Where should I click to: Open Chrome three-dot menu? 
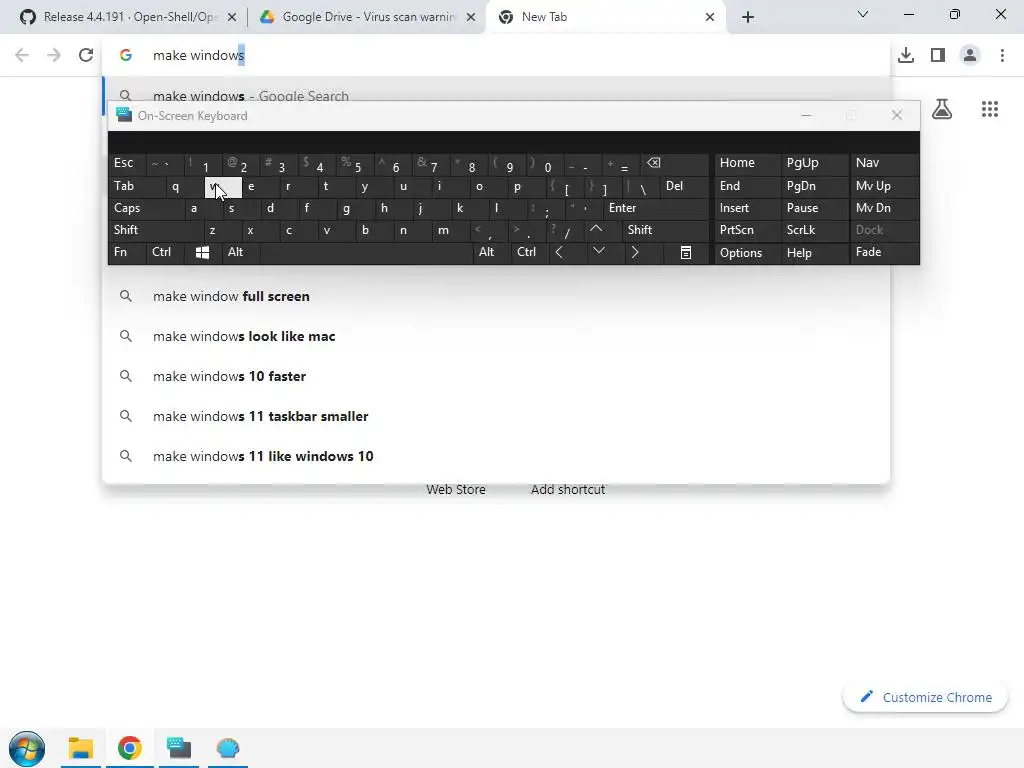coord(1002,55)
